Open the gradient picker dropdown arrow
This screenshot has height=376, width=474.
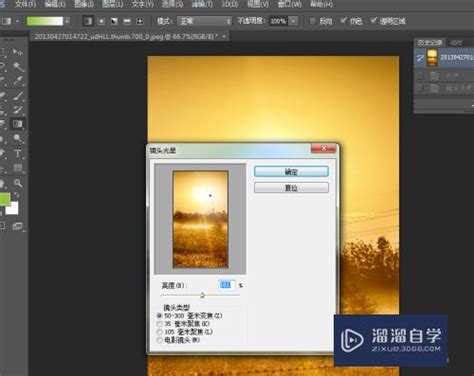coord(68,21)
